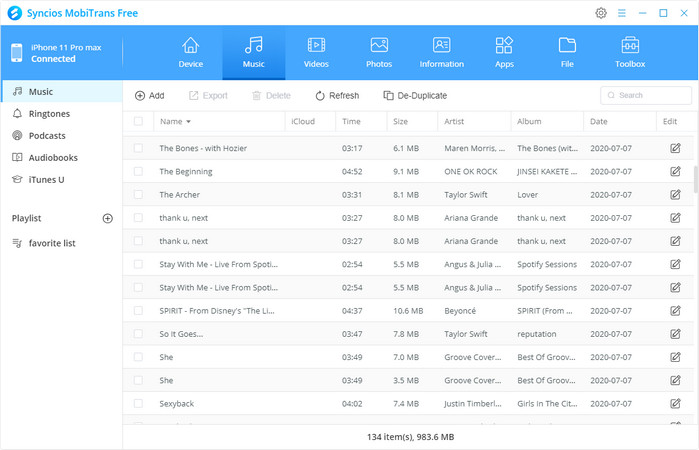Toggle the select-all checkbox in header
699x450 pixels.
pyautogui.click(x=138, y=121)
